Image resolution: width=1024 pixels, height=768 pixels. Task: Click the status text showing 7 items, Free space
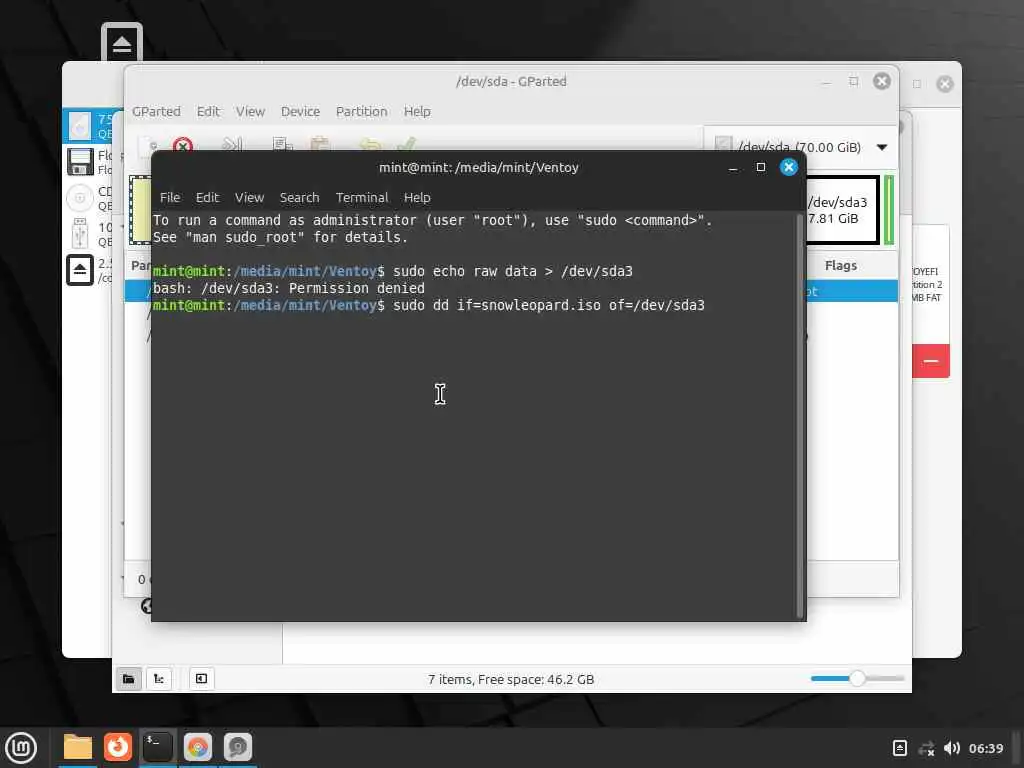(x=511, y=679)
